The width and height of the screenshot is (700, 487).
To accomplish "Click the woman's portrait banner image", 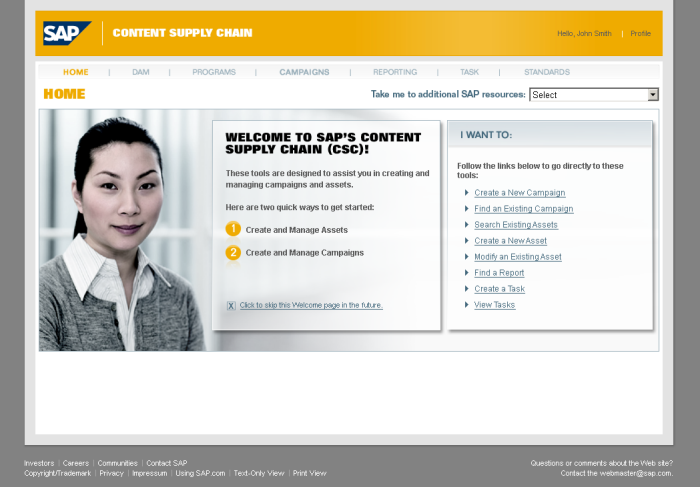I will click(x=120, y=230).
